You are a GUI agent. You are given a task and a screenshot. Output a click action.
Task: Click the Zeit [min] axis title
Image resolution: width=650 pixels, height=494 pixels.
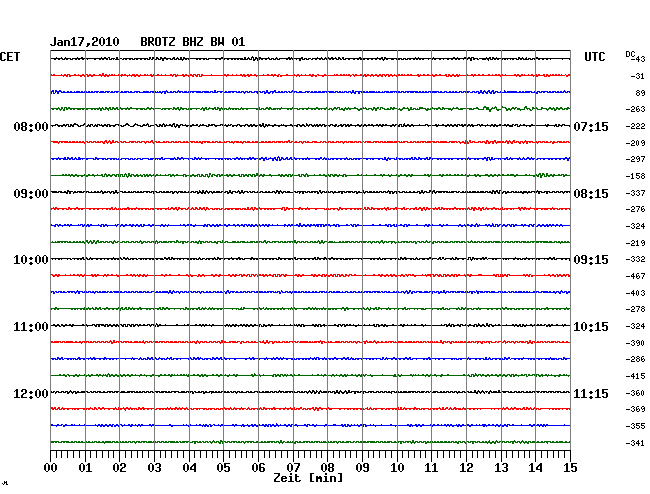pyautogui.click(x=311, y=479)
